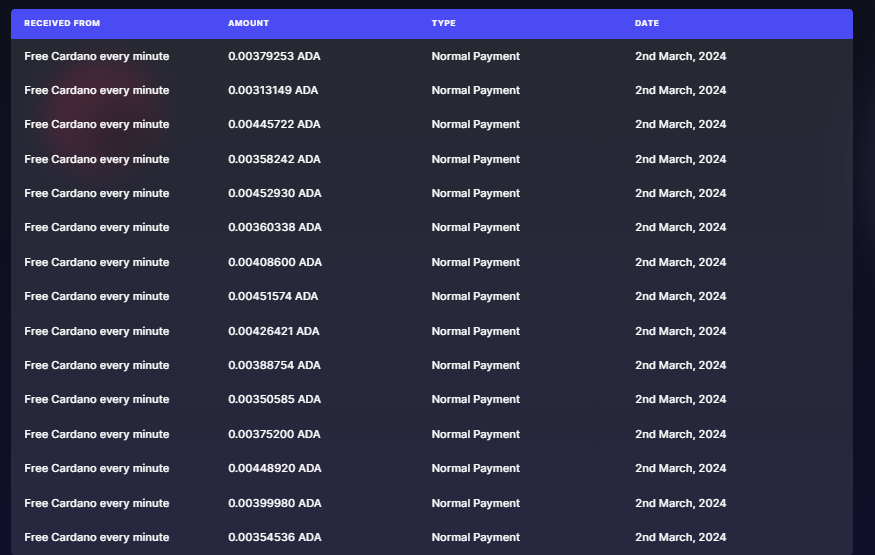Select the amount 0.00360338 ADA
The height and width of the screenshot is (555, 875).
tap(275, 228)
